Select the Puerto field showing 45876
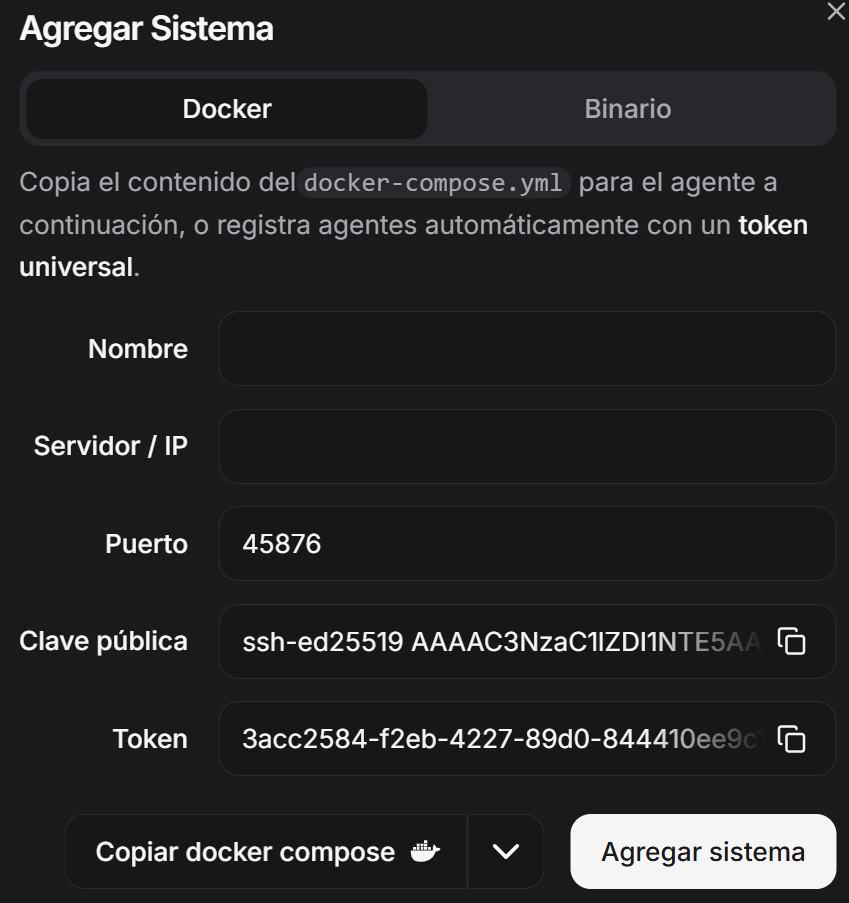This screenshot has width=849, height=903. tap(526, 544)
